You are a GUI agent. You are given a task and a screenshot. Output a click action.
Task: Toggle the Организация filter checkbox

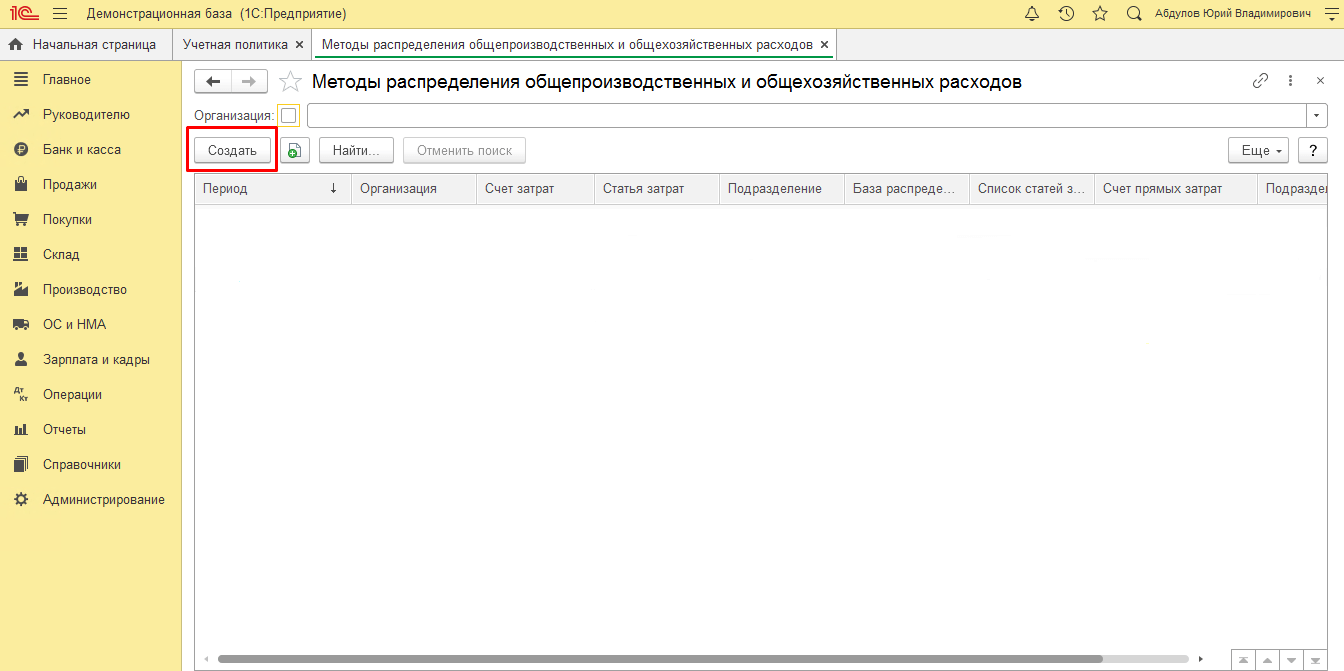click(x=288, y=116)
